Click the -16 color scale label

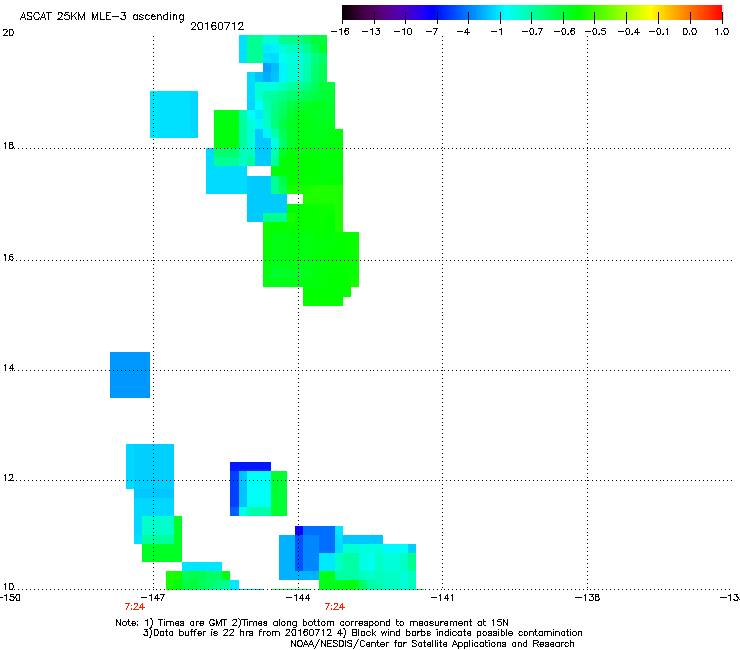click(x=340, y=32)
